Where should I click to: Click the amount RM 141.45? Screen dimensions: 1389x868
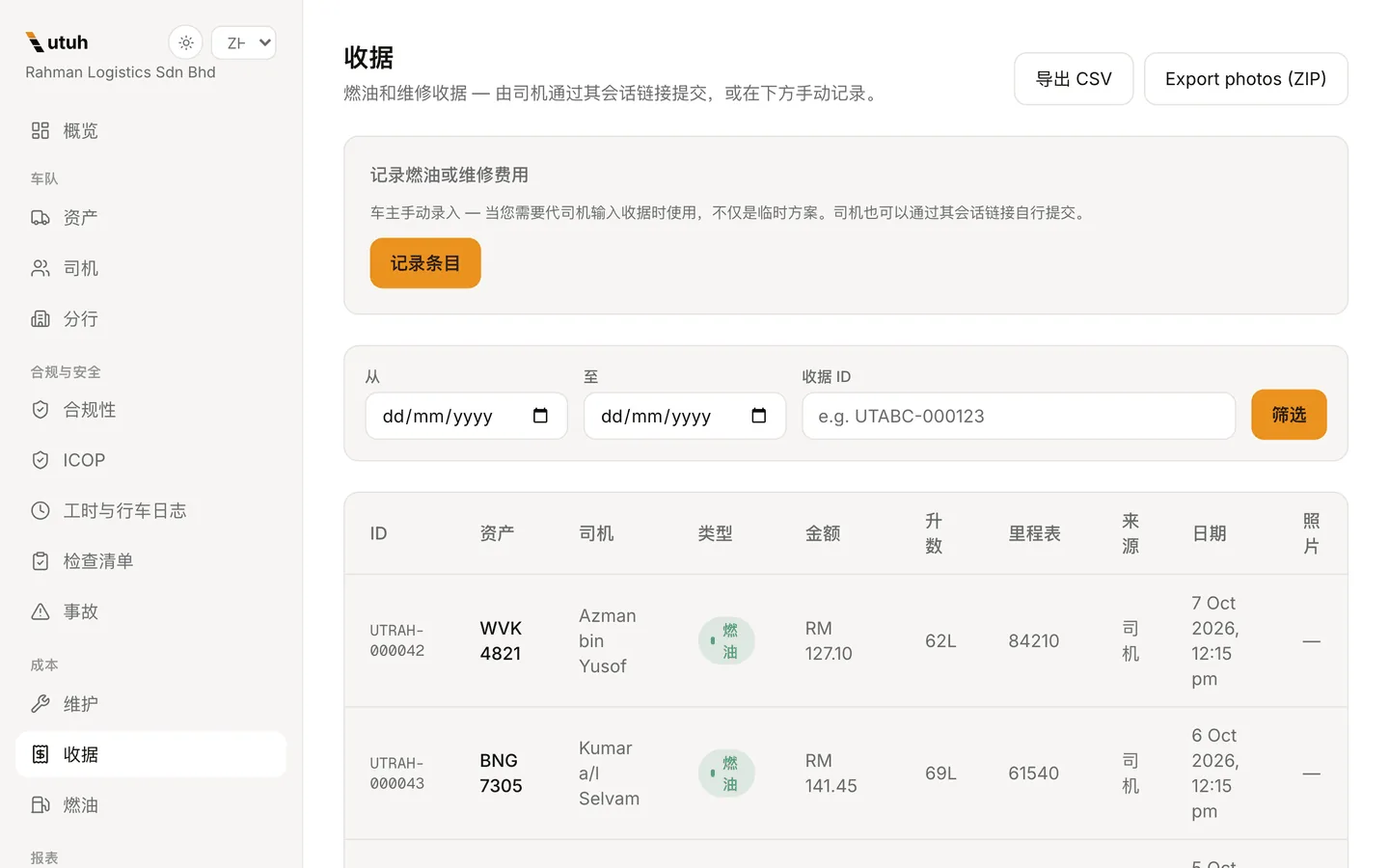[x=831, y=773]
